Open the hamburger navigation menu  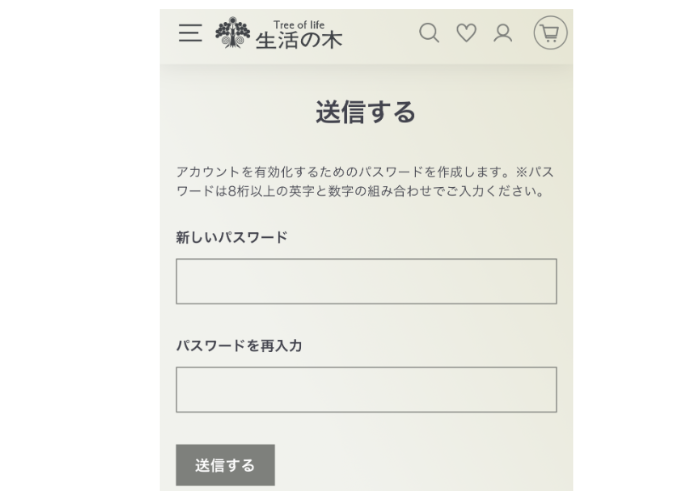[x=190, y=33]
